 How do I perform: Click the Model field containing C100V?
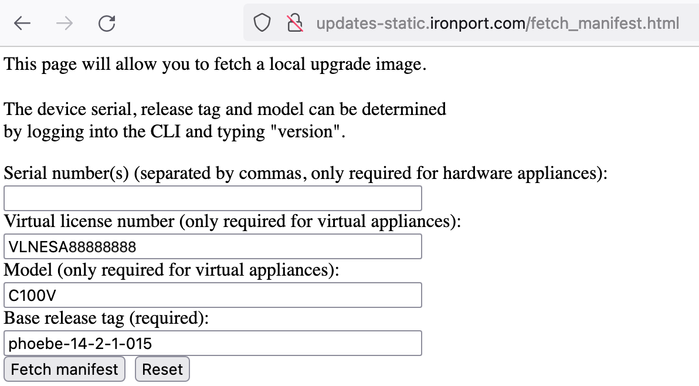coord(213,295)
